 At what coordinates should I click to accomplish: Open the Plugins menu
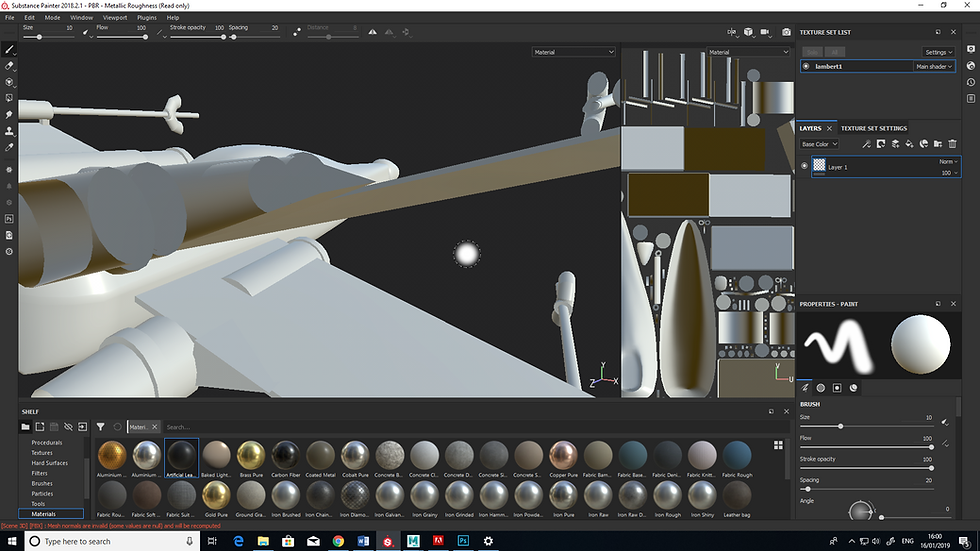(146, 17)
